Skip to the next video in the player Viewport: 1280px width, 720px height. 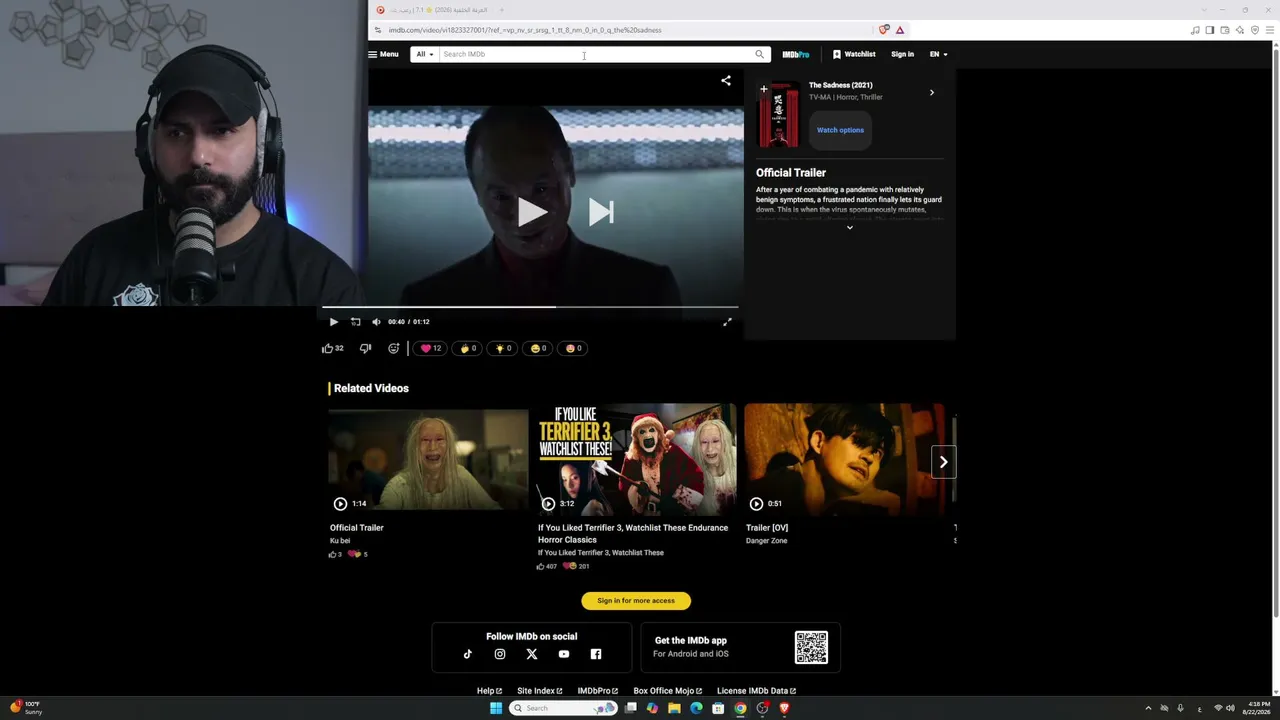pyautogui.click(x=601, y=212)
